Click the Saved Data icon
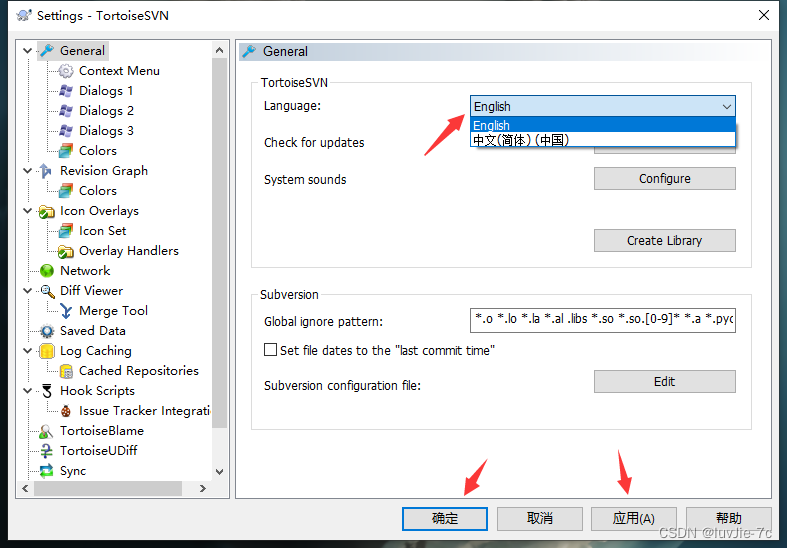 47,331
